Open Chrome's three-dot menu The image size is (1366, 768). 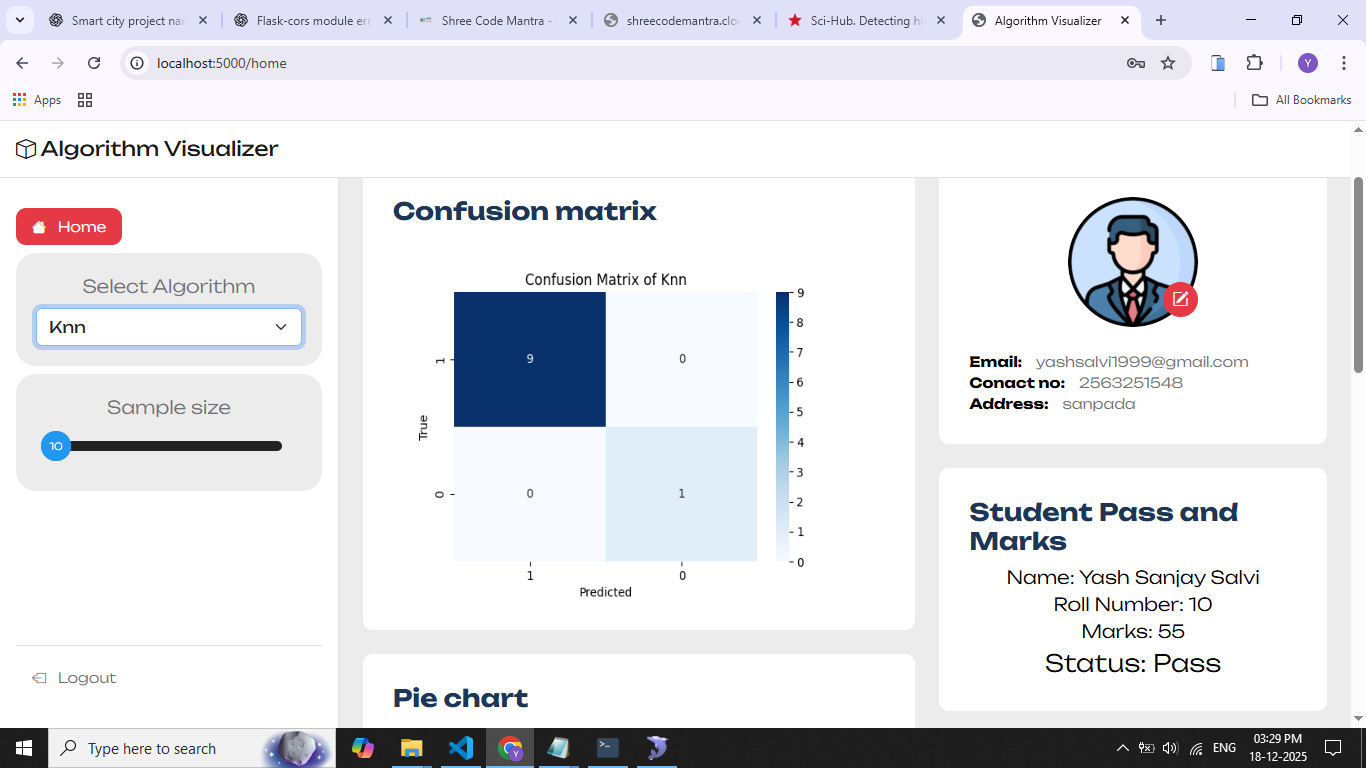[1344, 62]
